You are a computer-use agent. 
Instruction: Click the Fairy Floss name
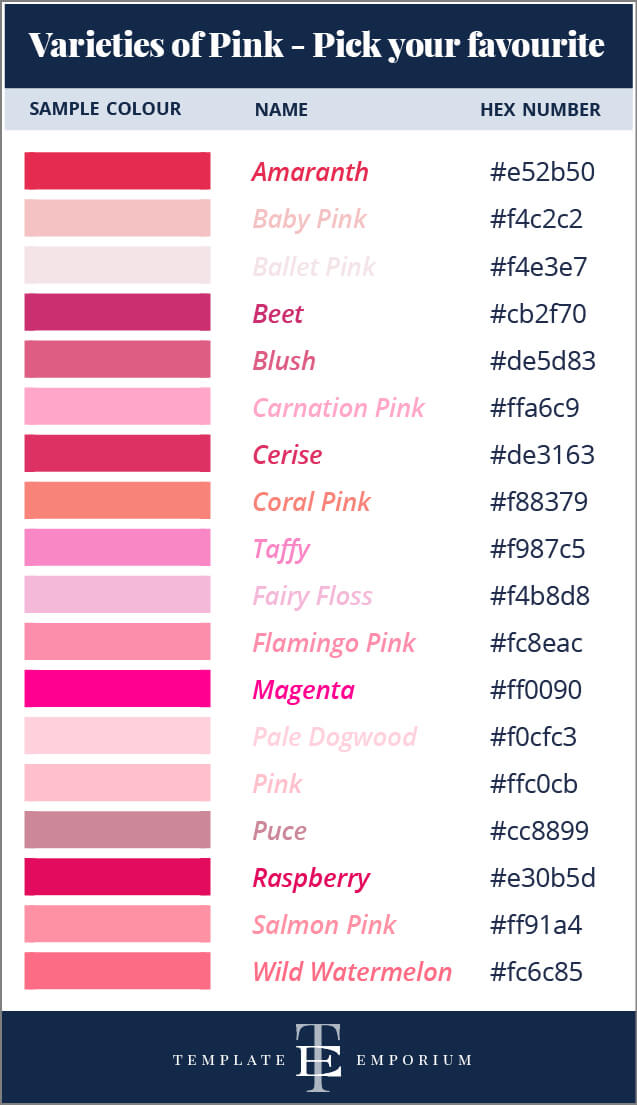coord(312,596)
